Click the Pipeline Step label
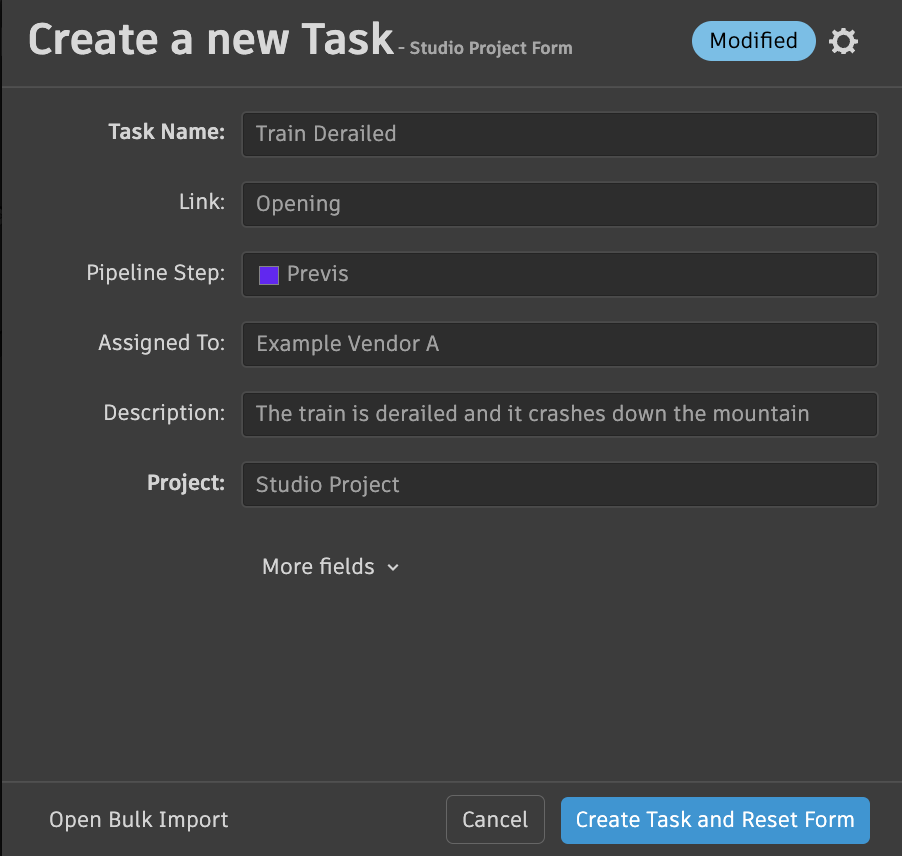Image resolution: width=902 pixels, height=856 pixels. (x=156, y=273)
